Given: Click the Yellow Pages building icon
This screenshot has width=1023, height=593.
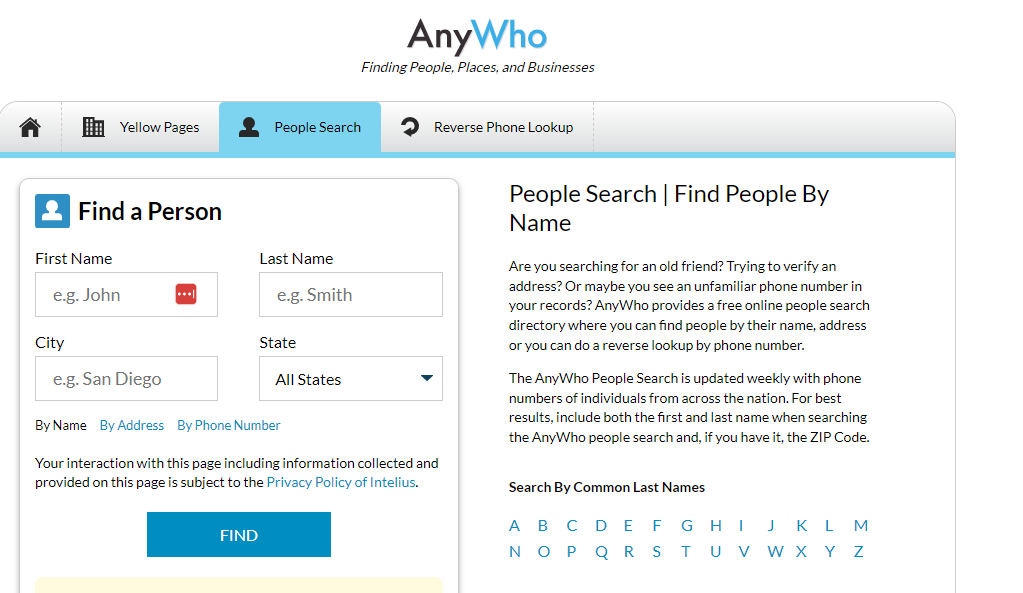Looking at the screenshot, I should coord(93,127).
